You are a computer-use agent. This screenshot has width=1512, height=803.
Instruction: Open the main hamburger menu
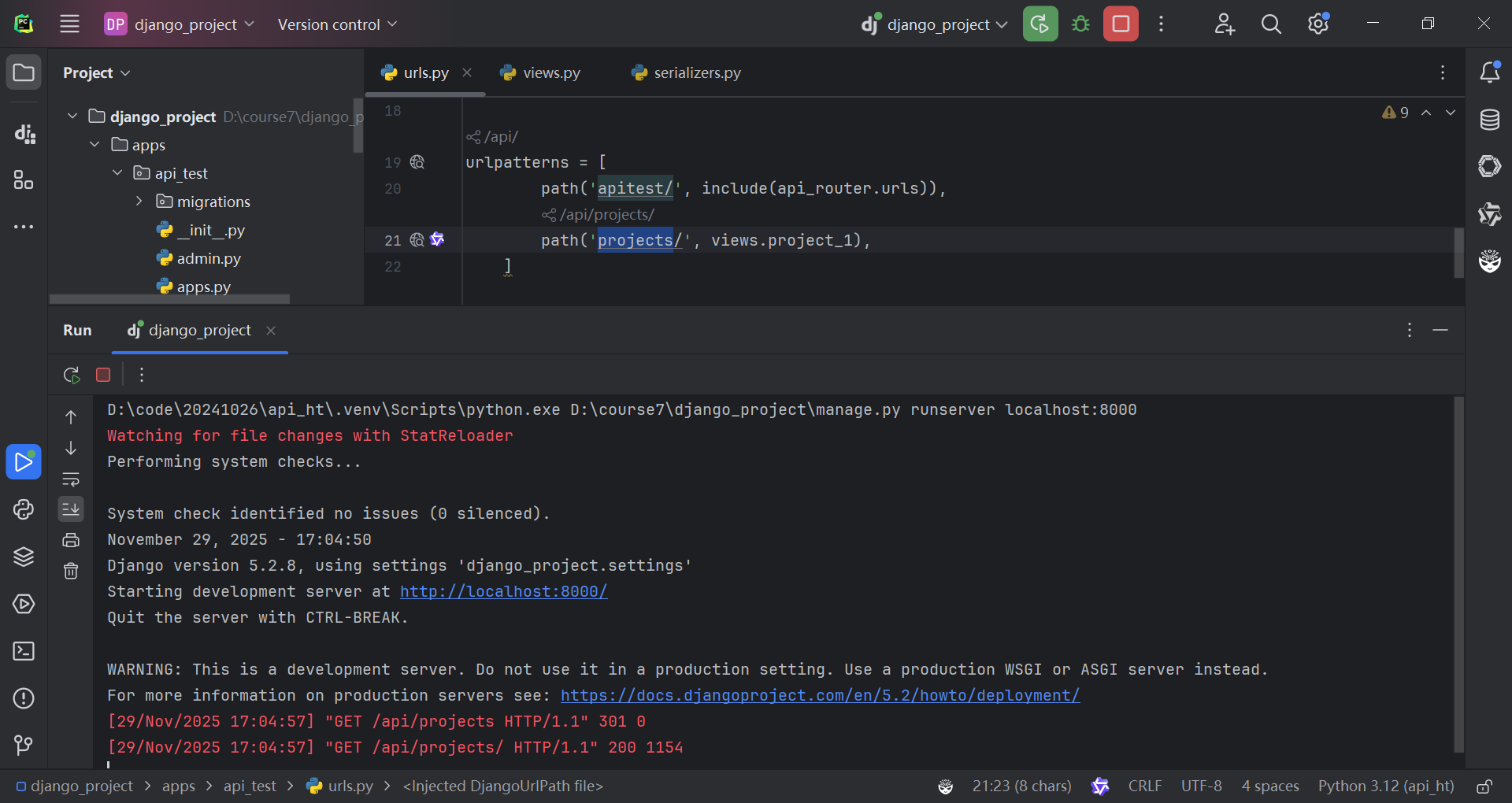point(69,24)
